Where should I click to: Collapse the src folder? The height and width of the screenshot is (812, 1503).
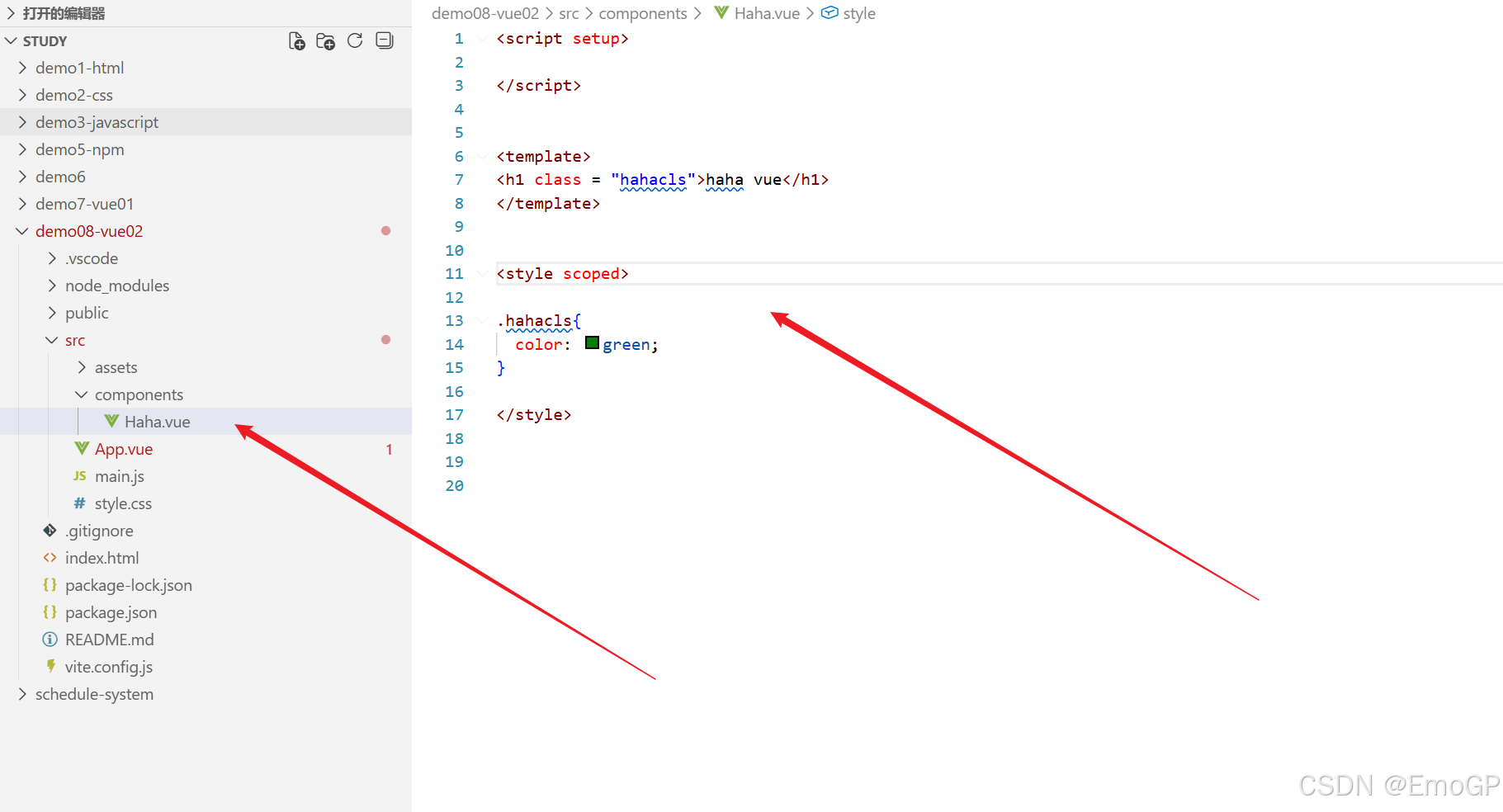click(52, 340)
